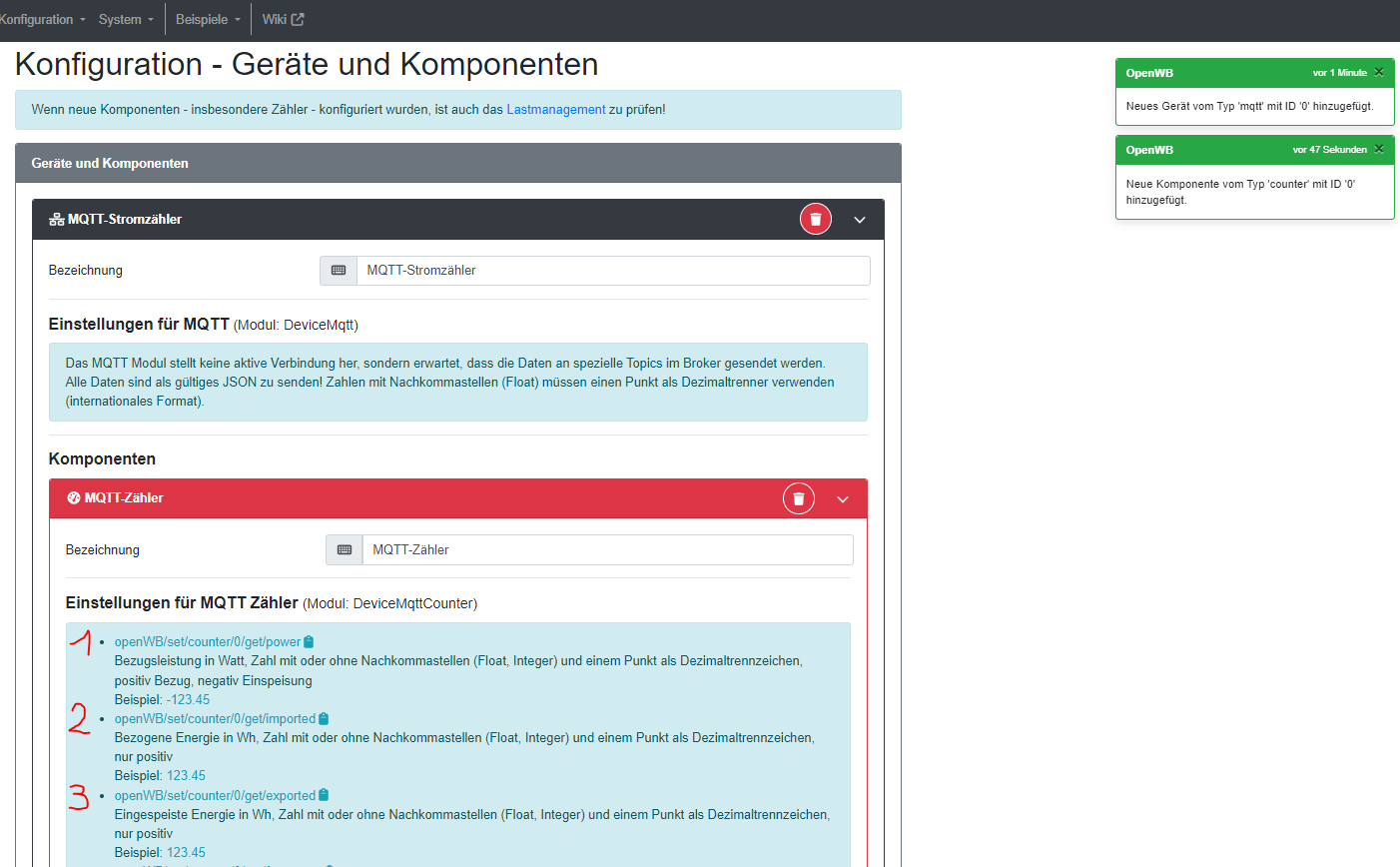This screenshot has height=867, width=1400.
Task: Collapse the MQTT-Stromzähler device card
Action: point(860,220)
